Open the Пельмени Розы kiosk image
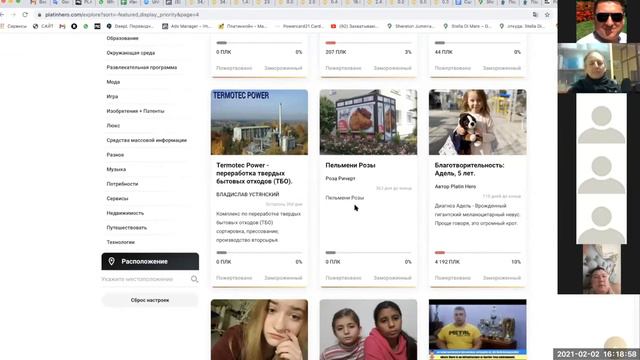Image resolution: width=640 pixels, height=360 pixels. tap(368, 122)
